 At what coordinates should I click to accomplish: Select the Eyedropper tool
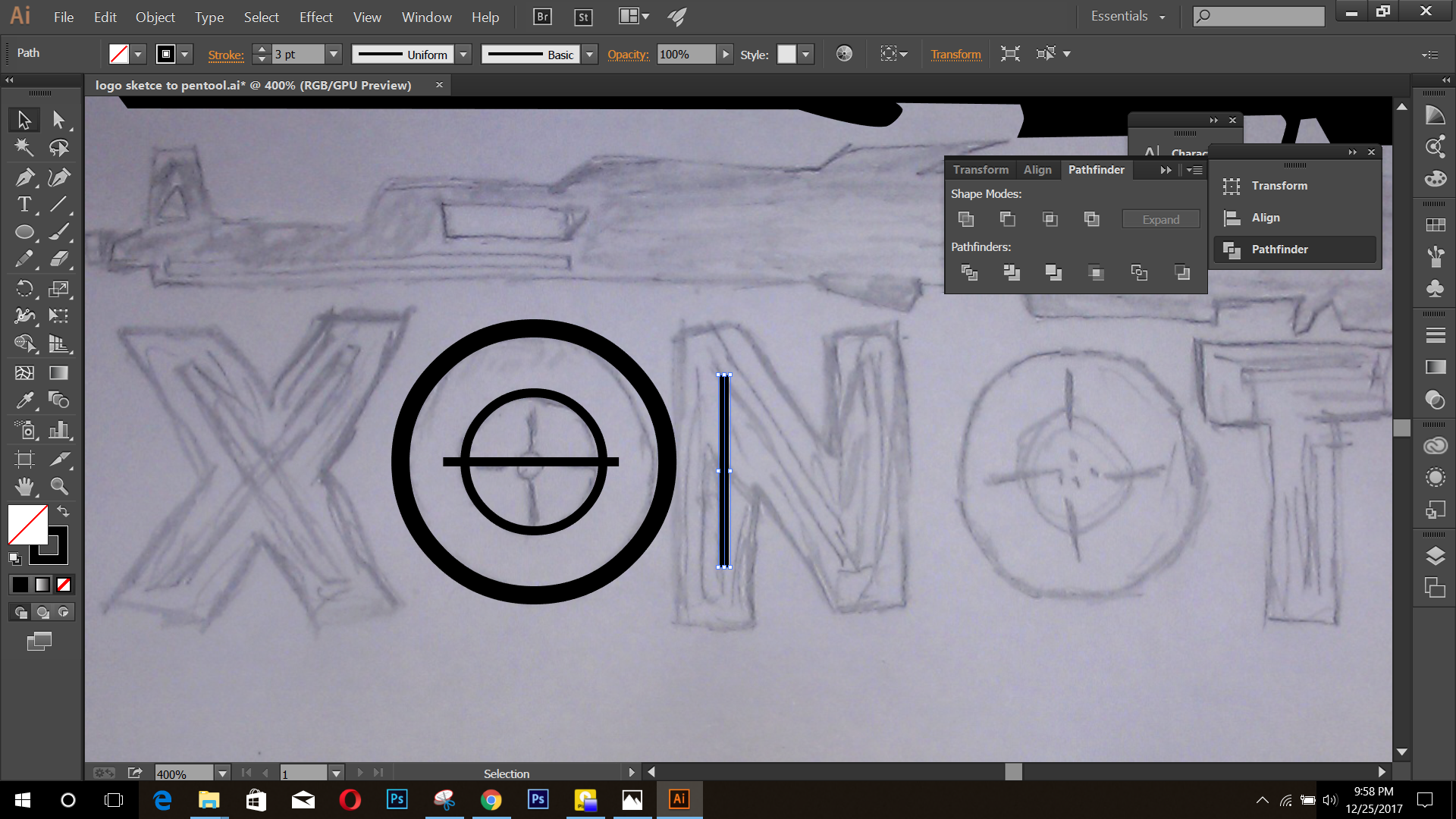pyautogui.click(x=24, y=400)
